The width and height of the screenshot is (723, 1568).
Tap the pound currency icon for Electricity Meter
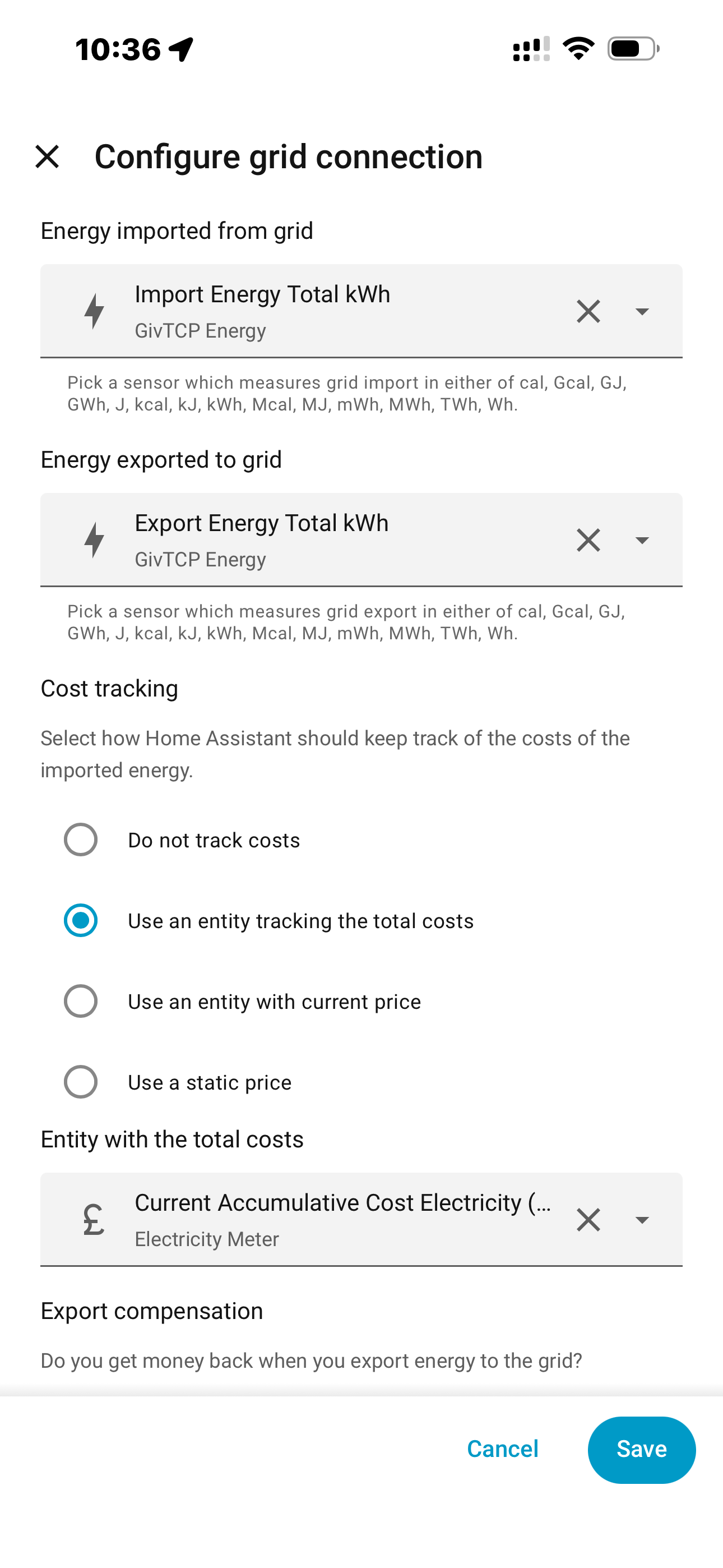(94, 1219)
